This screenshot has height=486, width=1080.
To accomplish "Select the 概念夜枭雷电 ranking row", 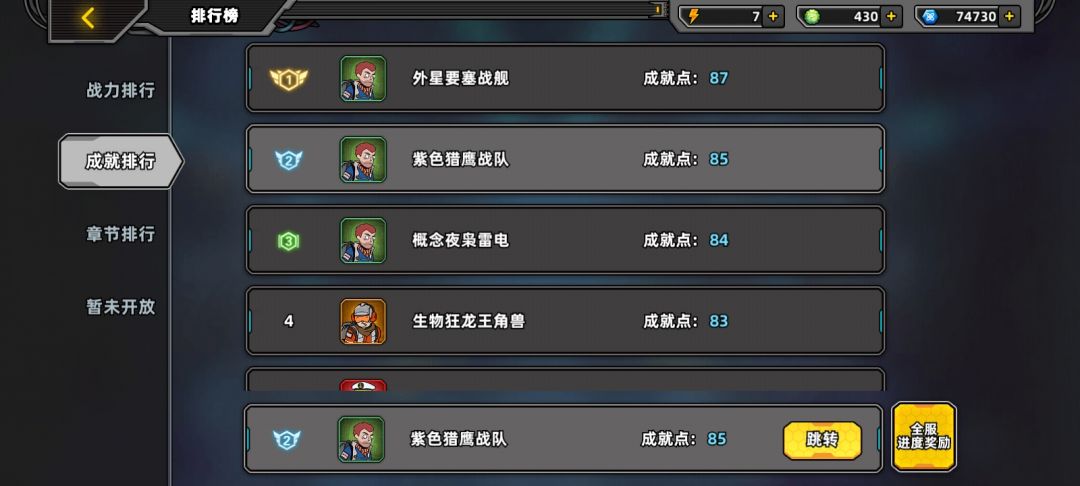I will click(565, 240).
